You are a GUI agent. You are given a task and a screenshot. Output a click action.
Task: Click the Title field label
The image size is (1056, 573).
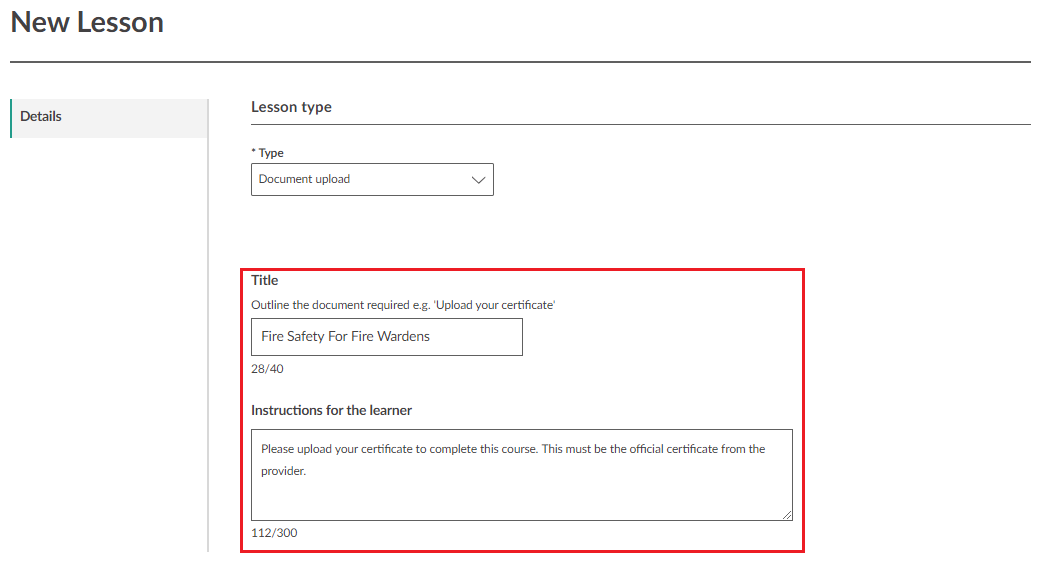265,280
